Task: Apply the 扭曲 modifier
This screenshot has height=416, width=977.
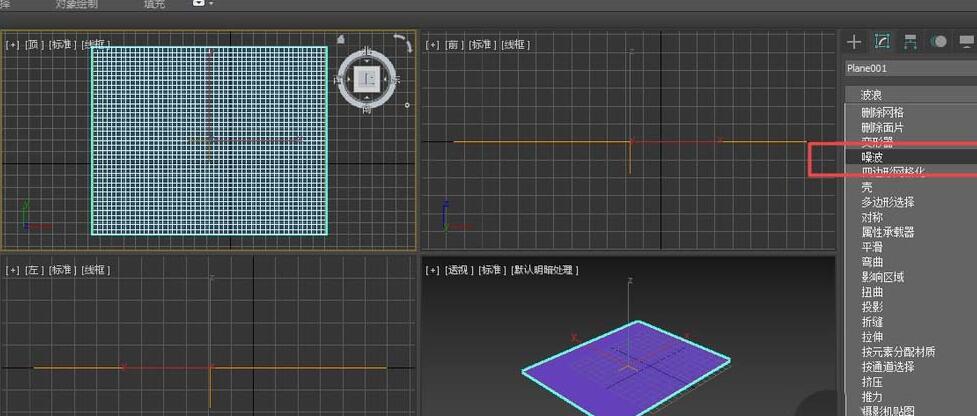Action: point(872,291)
